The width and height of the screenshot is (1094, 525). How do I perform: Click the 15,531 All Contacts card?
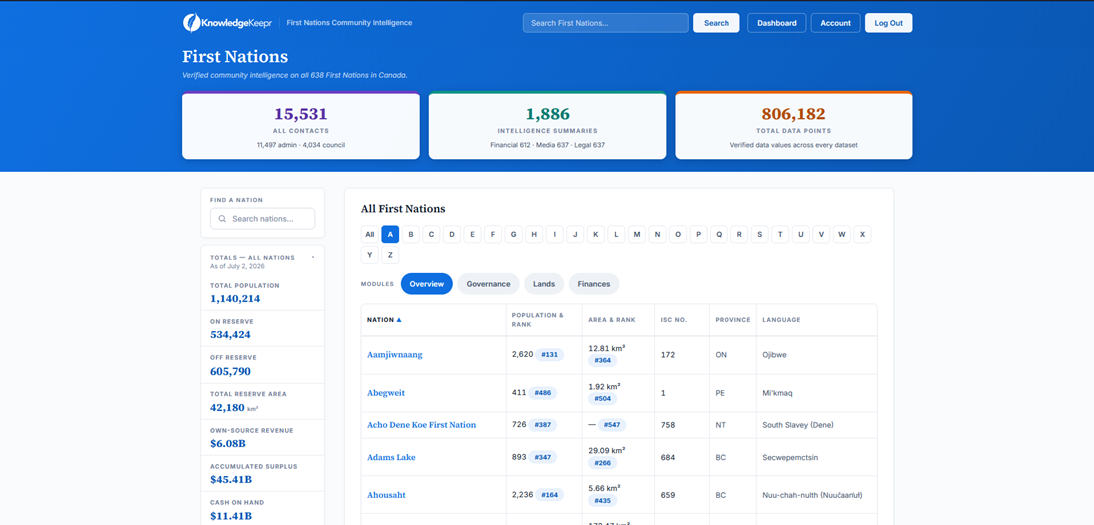[301, 126]
